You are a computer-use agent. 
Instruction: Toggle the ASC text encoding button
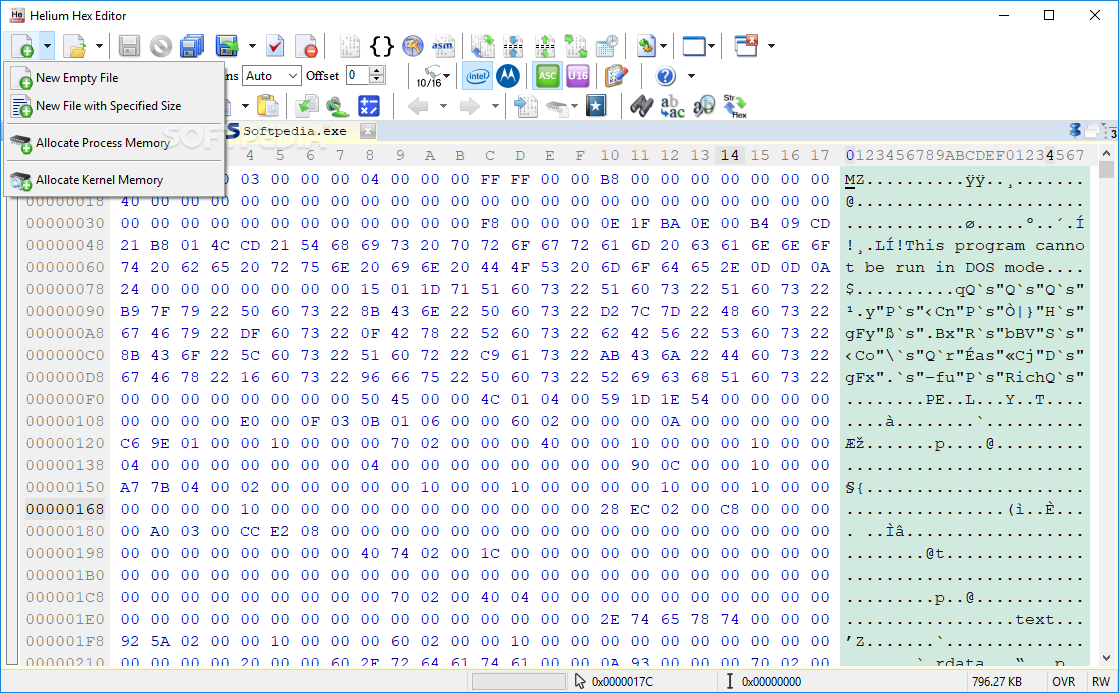tap(547, 76)
